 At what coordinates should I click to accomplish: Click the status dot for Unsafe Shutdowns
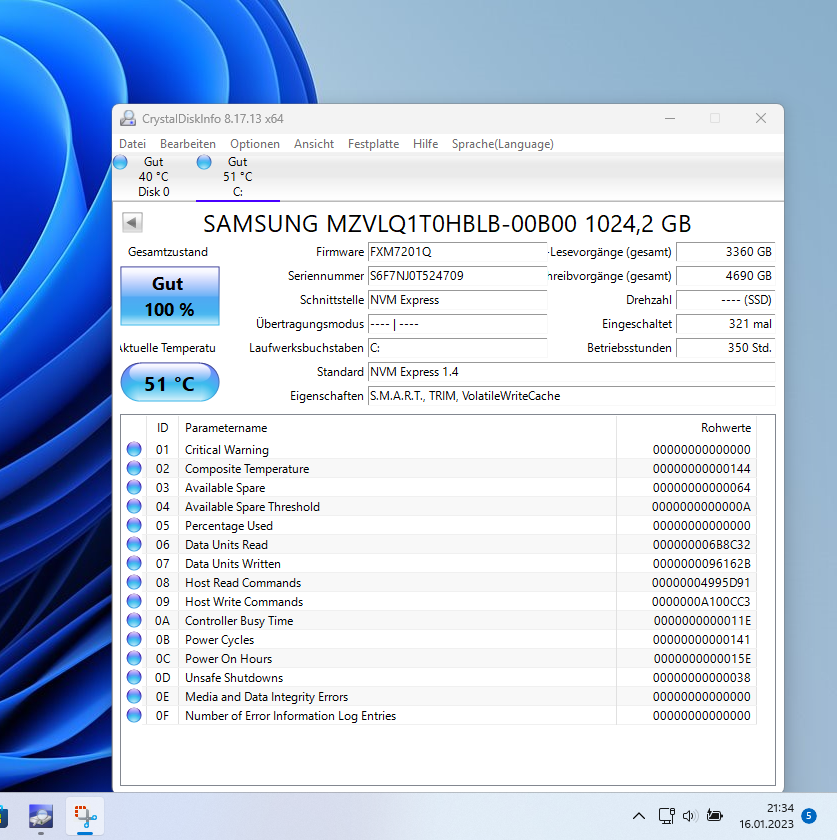coord(134,677)
